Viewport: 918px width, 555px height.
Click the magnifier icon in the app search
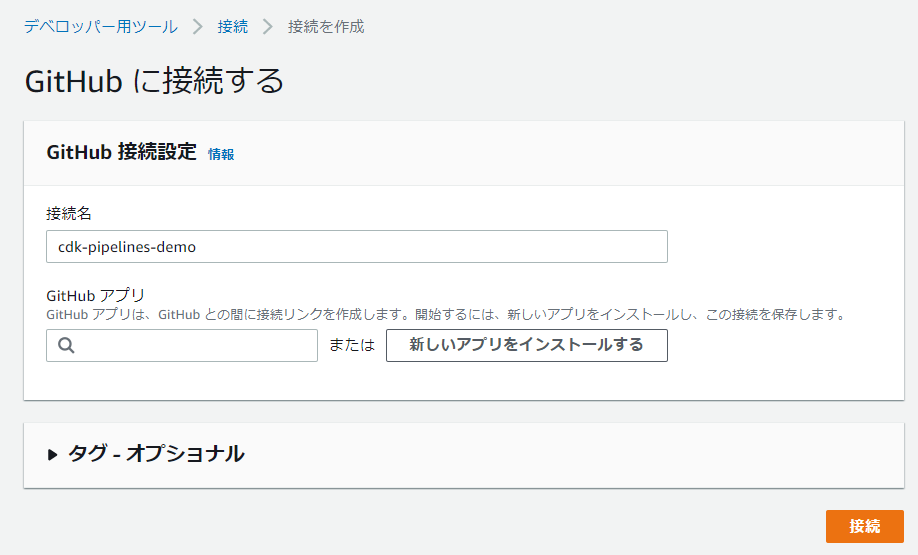pos(66,345)
